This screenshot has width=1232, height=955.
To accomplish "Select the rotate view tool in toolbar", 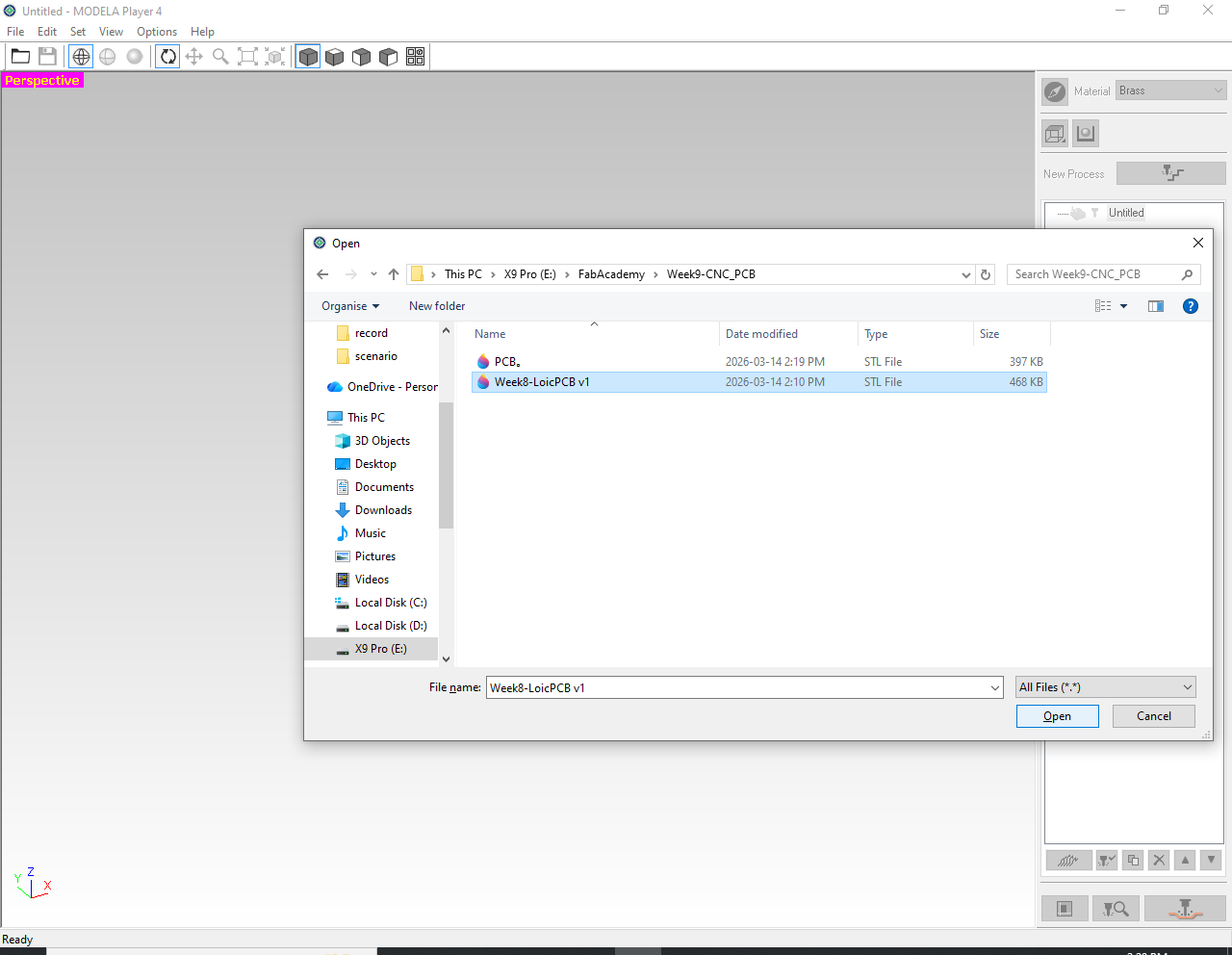I will click(x=167, y=57).
